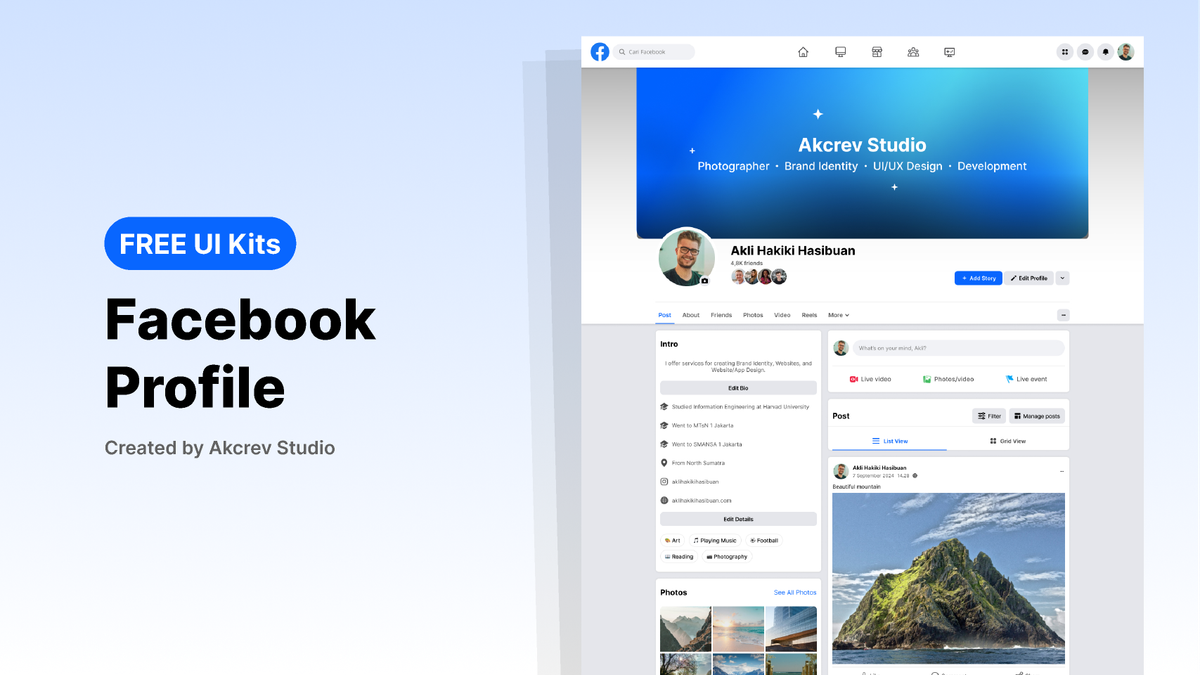This screenshot has height=675, width=1200.
Task: Open the See All Photos link
Action: pos(795,593)
